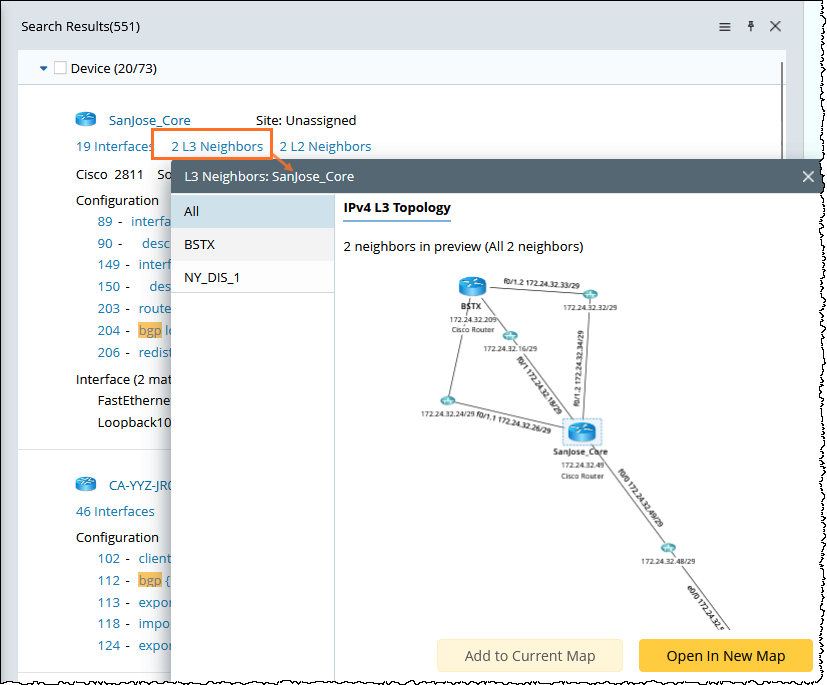The height and width of the screenshot is (685, 827).
Task: Click the 172.24.32.24/29 subnet node
Action: tap(447, 400)
